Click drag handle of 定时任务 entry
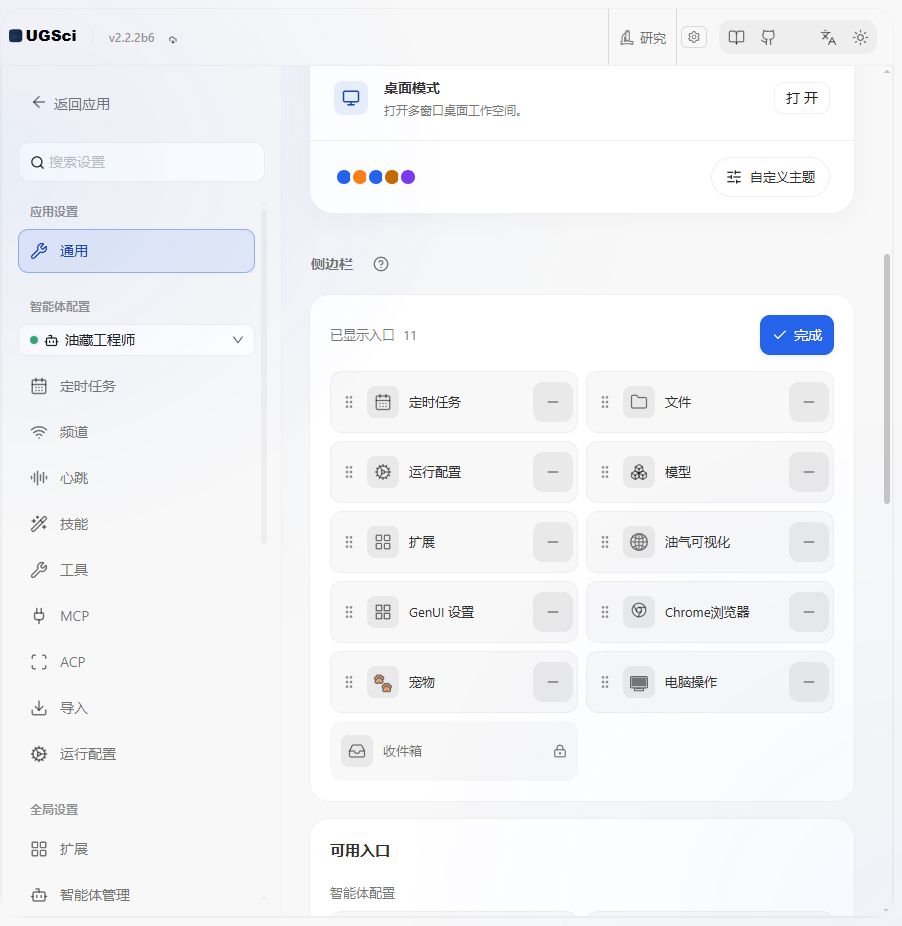This screenshot has height=926, width=902. [349, 402]
